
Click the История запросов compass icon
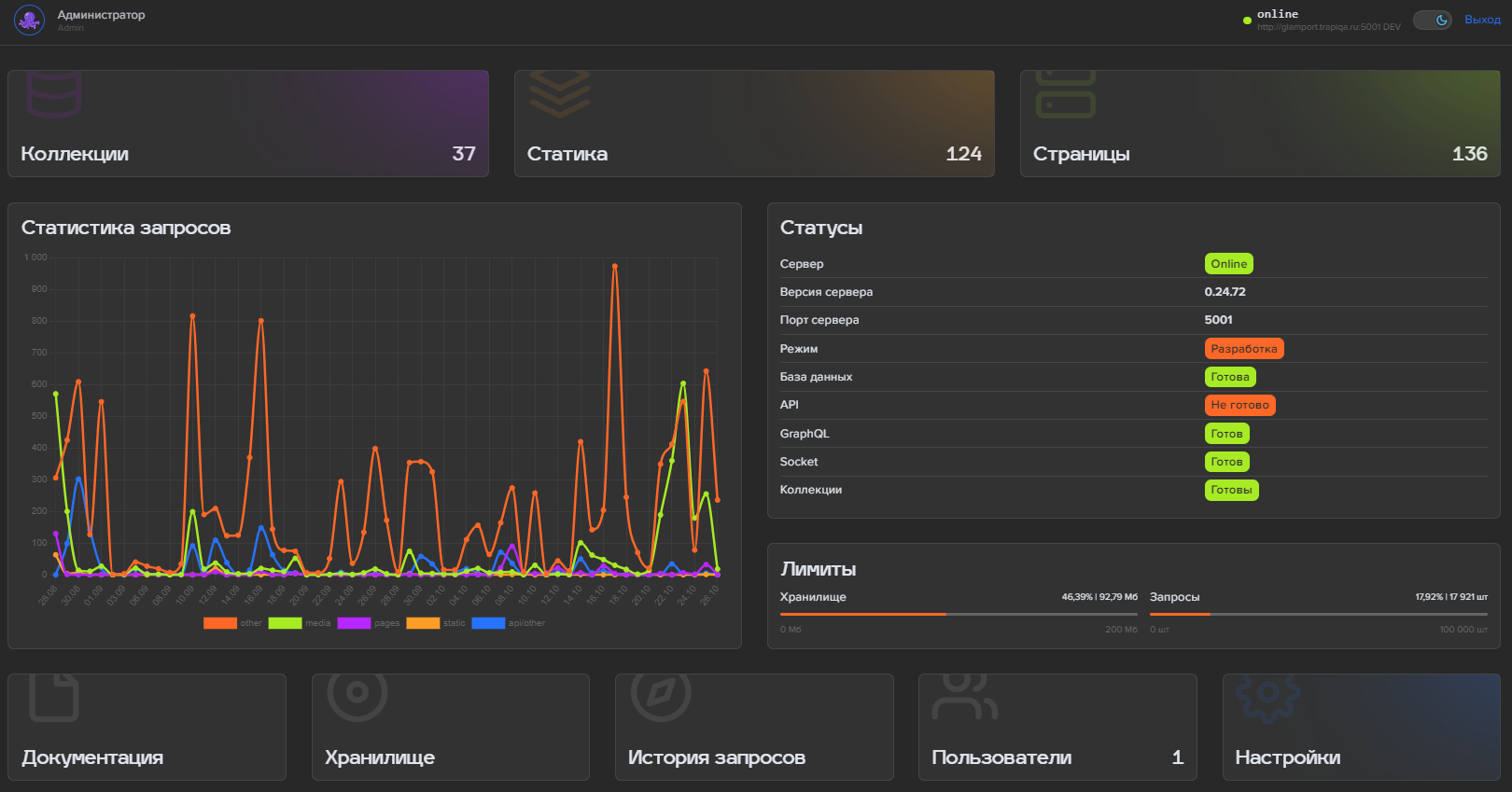pos(661,694)
